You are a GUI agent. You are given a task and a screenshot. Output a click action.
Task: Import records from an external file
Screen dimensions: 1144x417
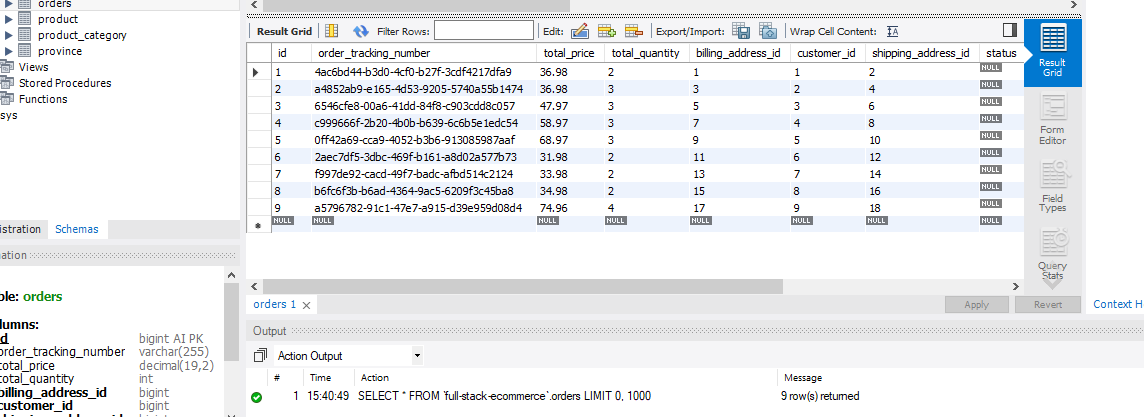coord(767,31)
